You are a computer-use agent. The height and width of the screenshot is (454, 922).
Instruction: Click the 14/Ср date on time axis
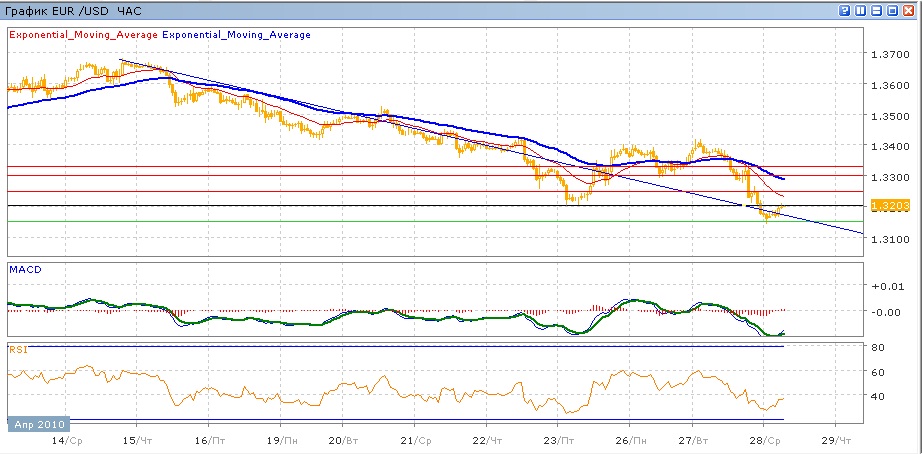tap(67, 440)
